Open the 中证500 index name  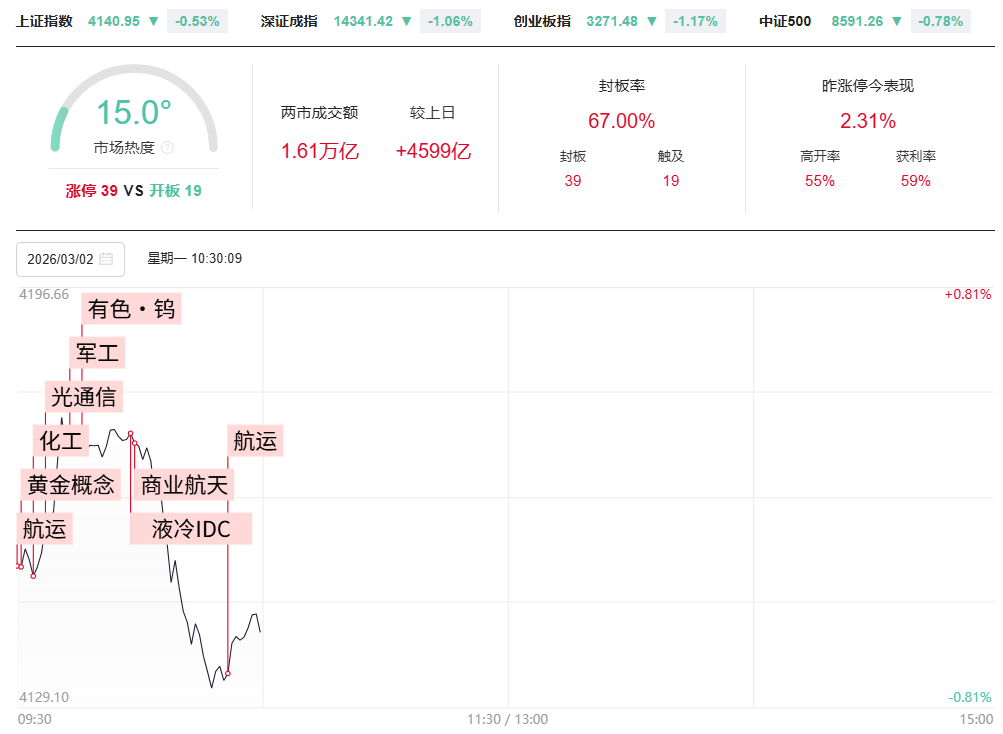click(x=785, y=21)
